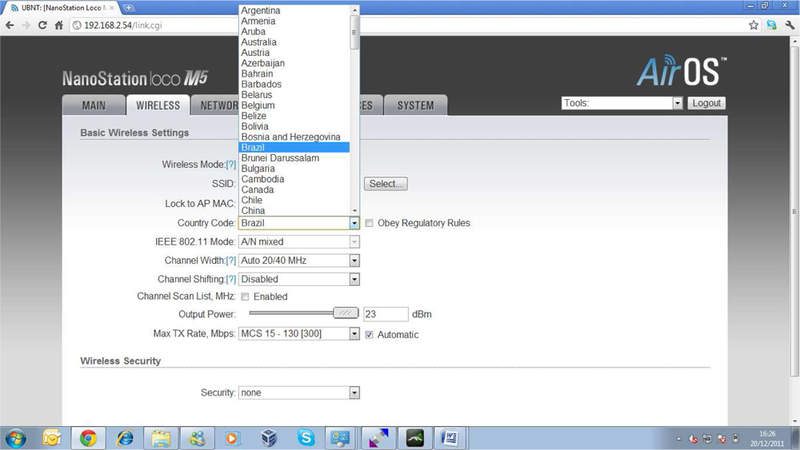
Task: Open a new browser tab
Action: pyautogui.click(x=128, y=8)
